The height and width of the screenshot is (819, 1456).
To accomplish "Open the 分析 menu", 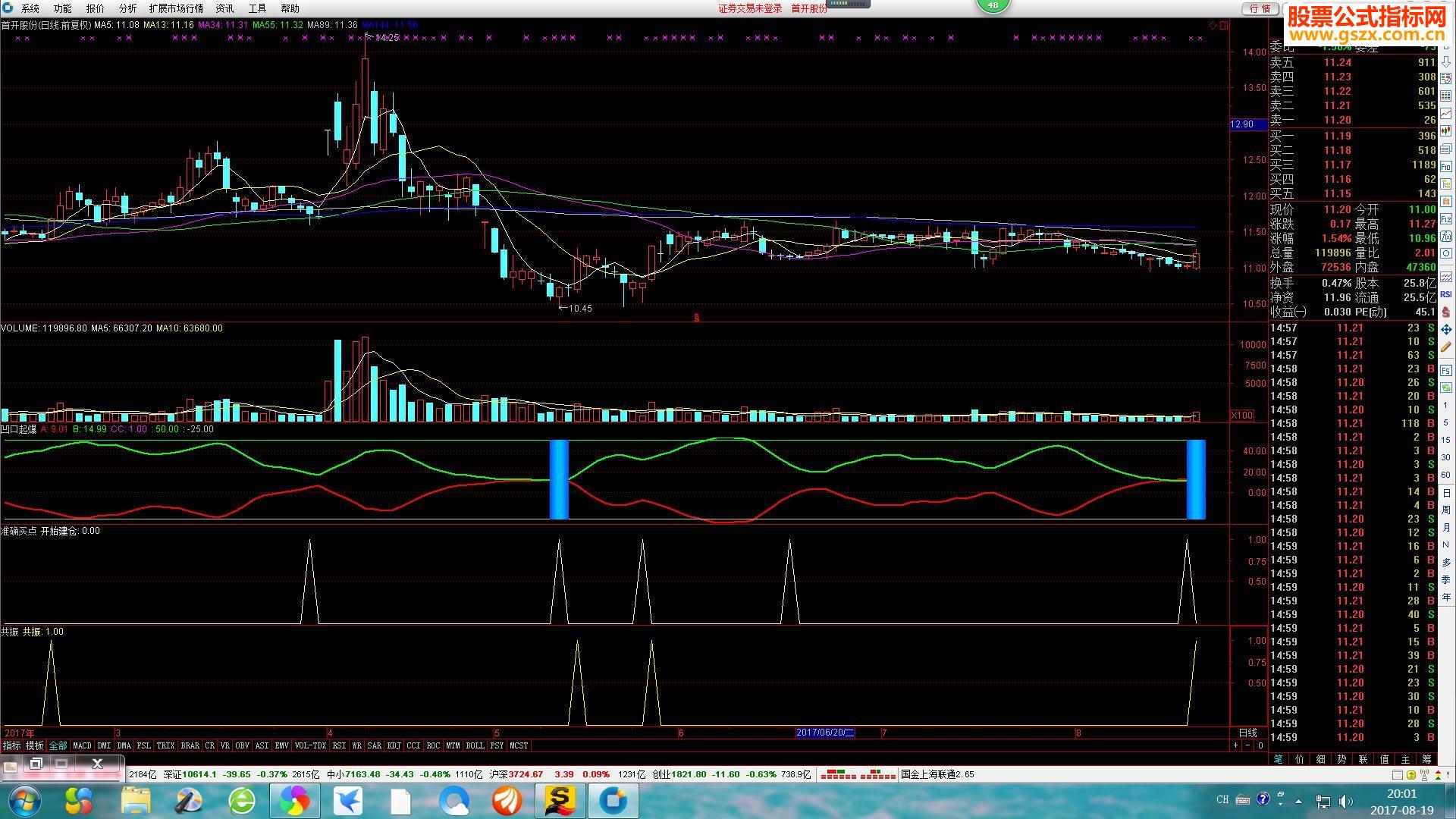I will pyautogui.click(x=127, y=8).
